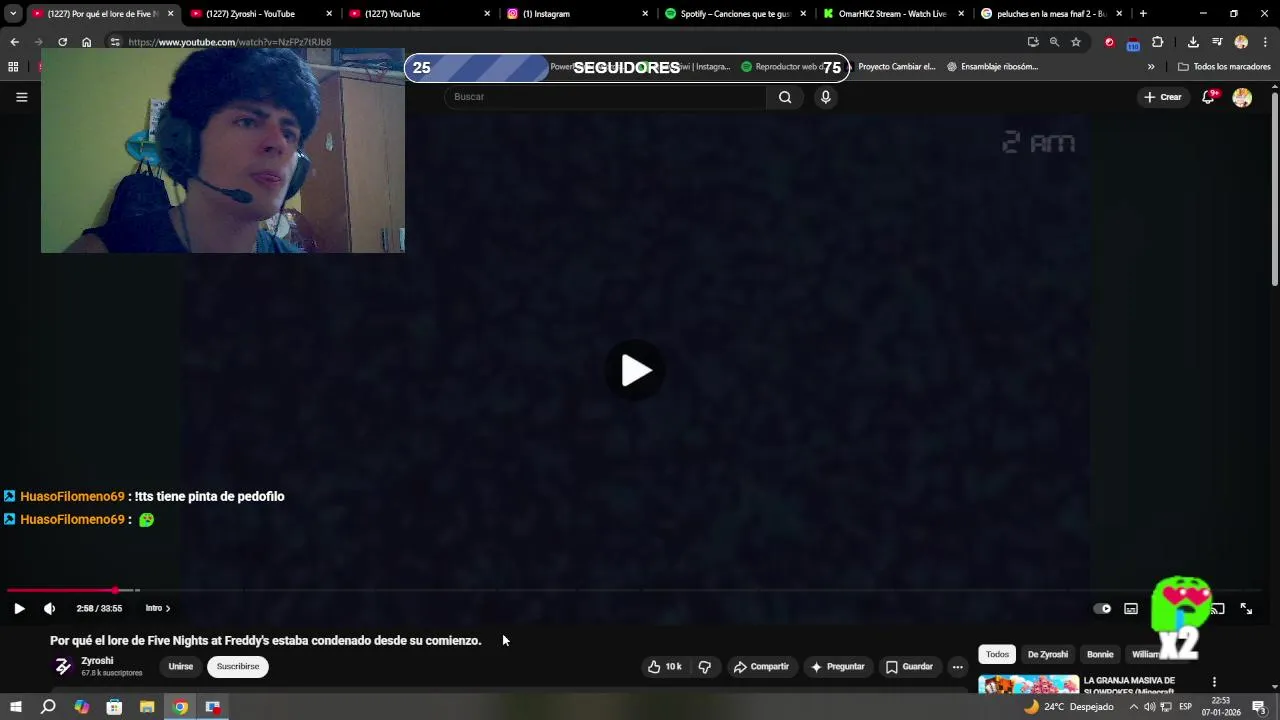Expand the Intro chapter label

[158, 608]
